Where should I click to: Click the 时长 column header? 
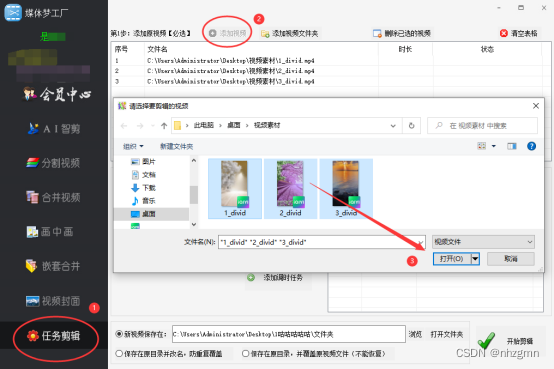405,49
